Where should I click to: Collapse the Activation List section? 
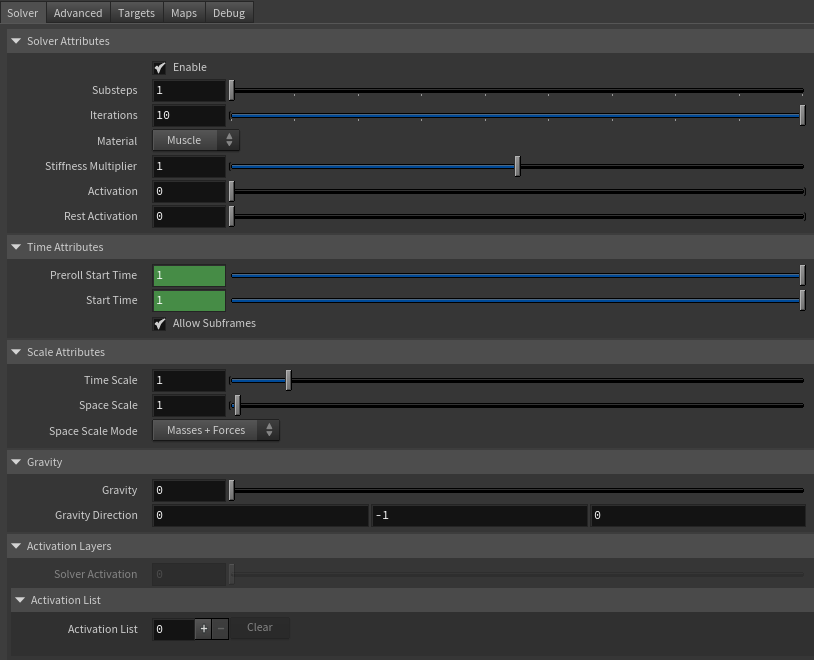[20, 600]
